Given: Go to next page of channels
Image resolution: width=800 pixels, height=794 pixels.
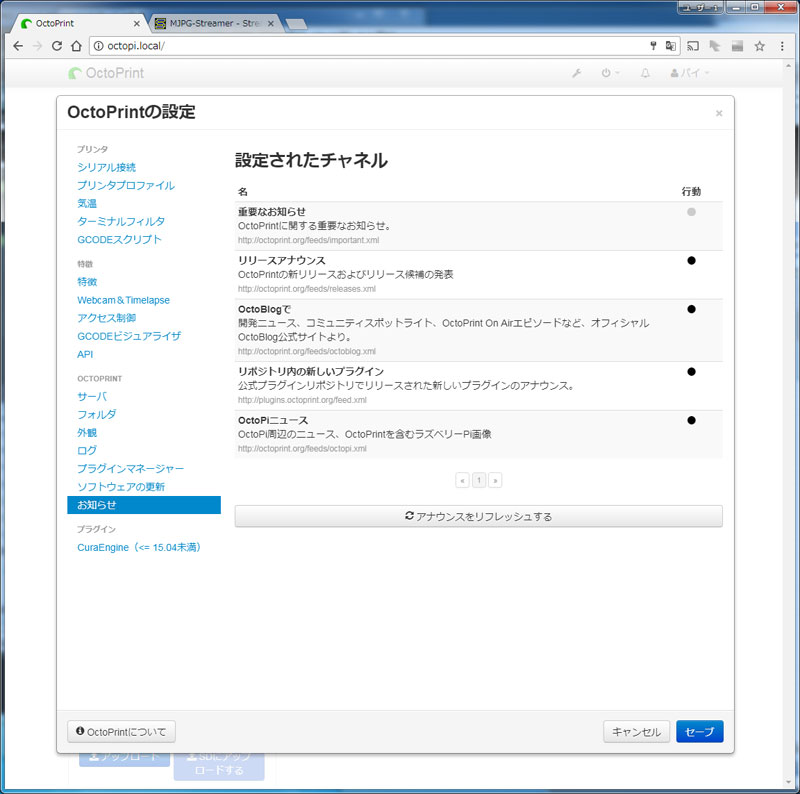Looking at the screenshot, I should coord(495,480).
